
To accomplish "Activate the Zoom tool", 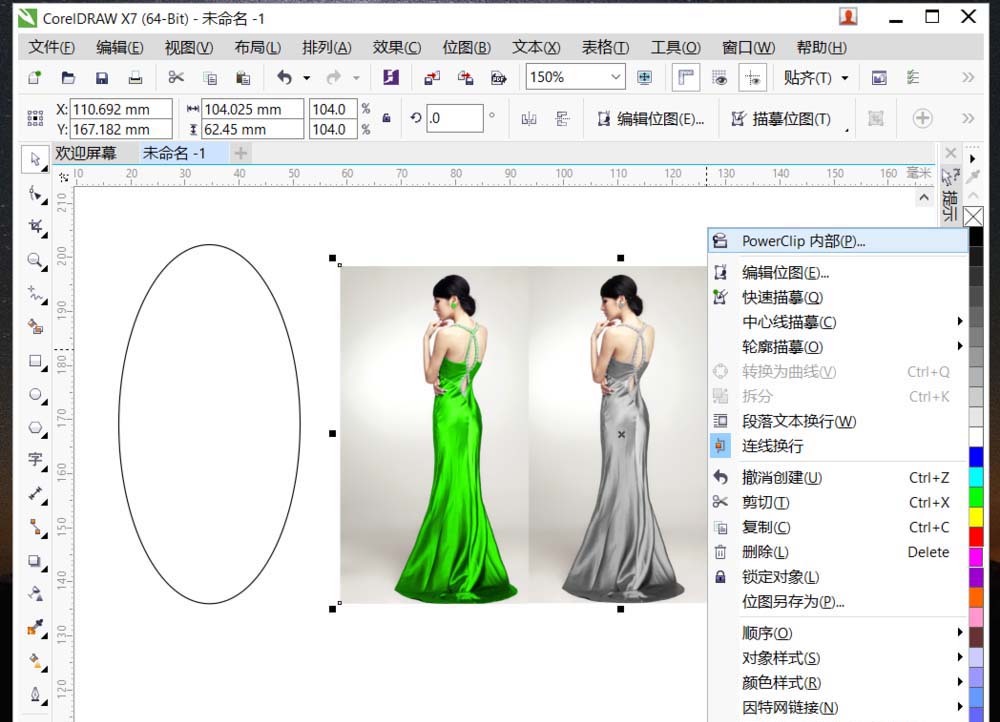I will click(33, 258).
